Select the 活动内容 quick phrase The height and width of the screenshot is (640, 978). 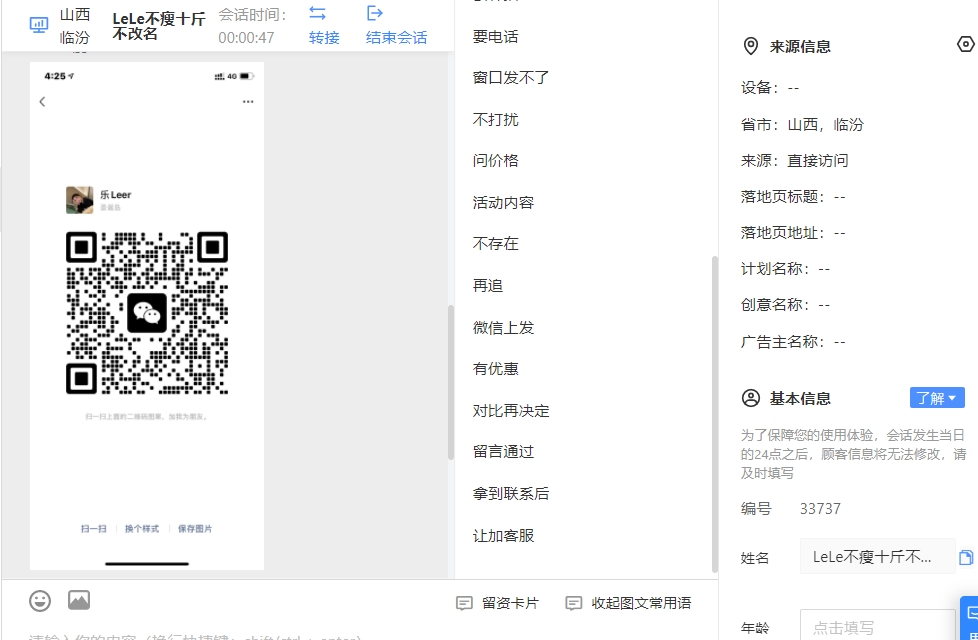tap(503, 202)
